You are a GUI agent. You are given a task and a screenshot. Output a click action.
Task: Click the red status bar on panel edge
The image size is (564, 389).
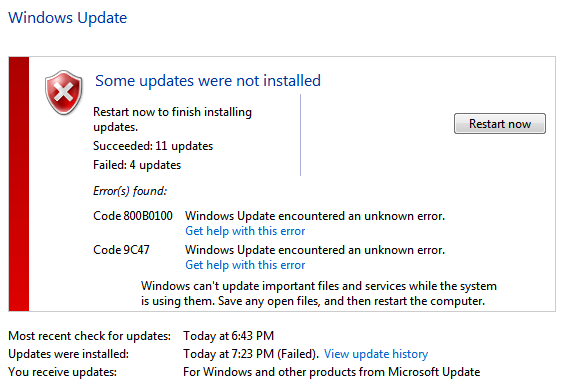pyautogui.click(x=19, y=184)
